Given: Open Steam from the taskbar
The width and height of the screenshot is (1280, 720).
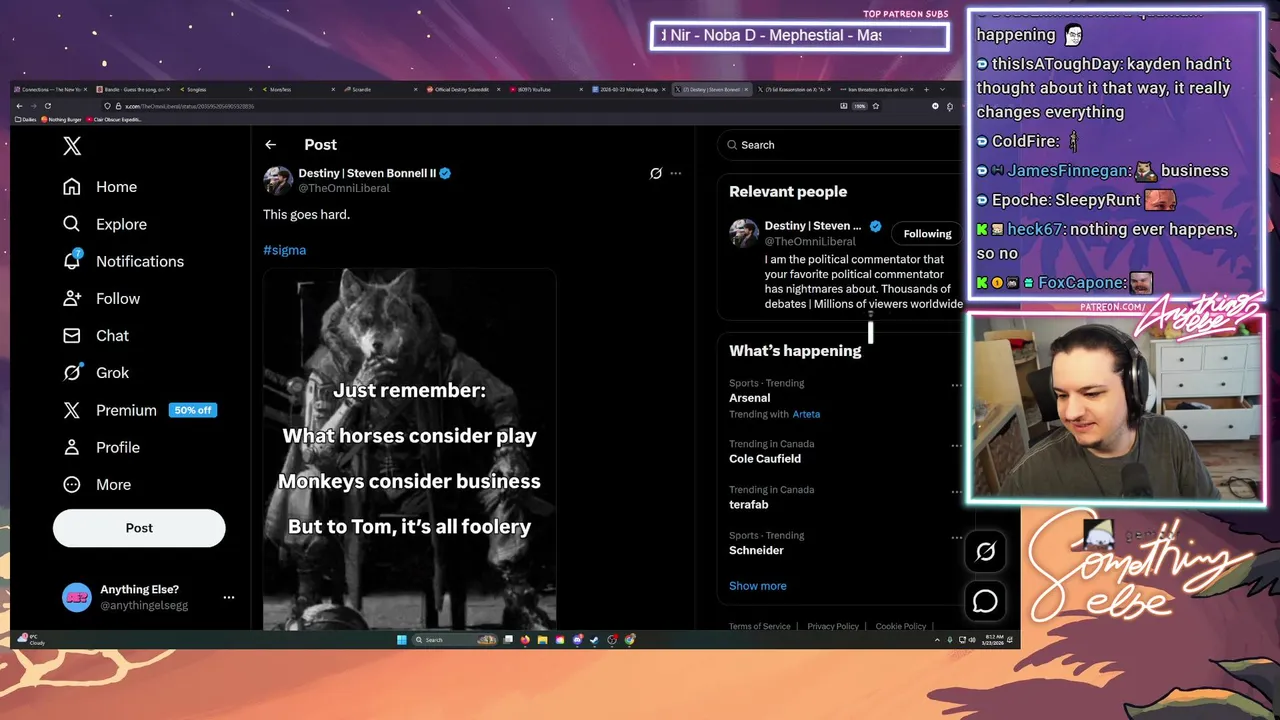Looking at the screenshot, I should pyautogui.click(x=594, y=640).
